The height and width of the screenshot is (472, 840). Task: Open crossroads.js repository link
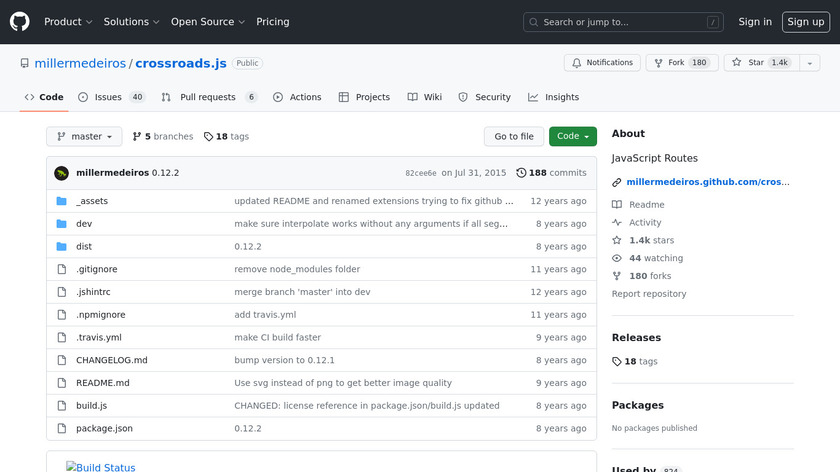click(x=181, y=63)
